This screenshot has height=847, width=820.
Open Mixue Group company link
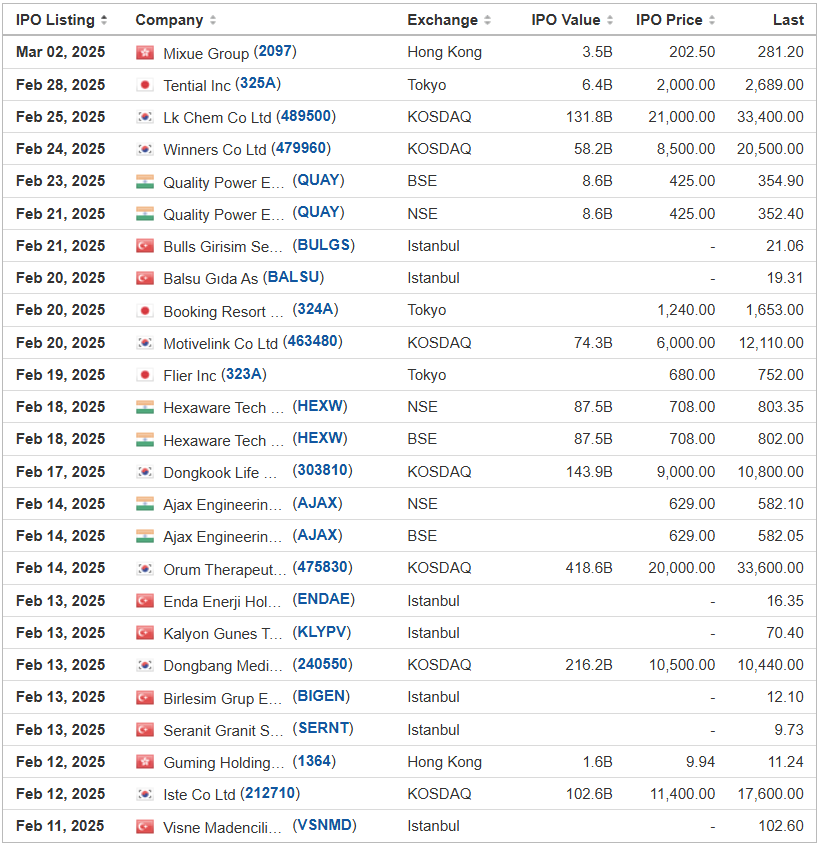pyautogui.click(x=206, y=53)
